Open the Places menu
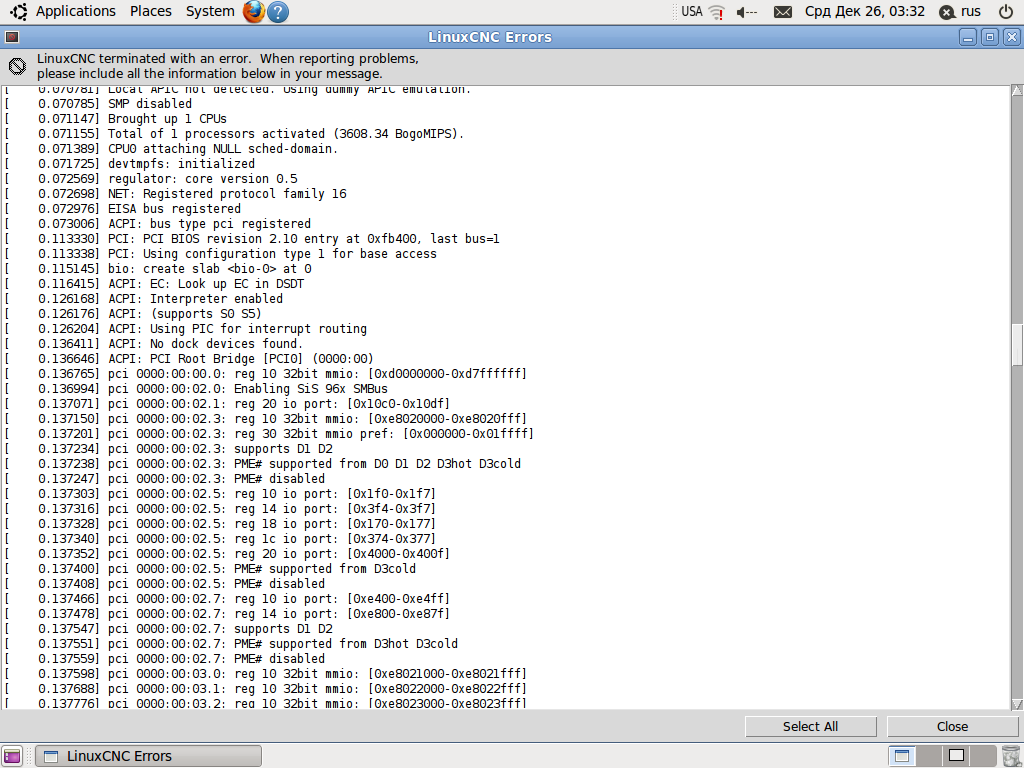Image resolution: width=1024 pixels, height=768 pixels. pyautogui.click(x=151, y=11)
